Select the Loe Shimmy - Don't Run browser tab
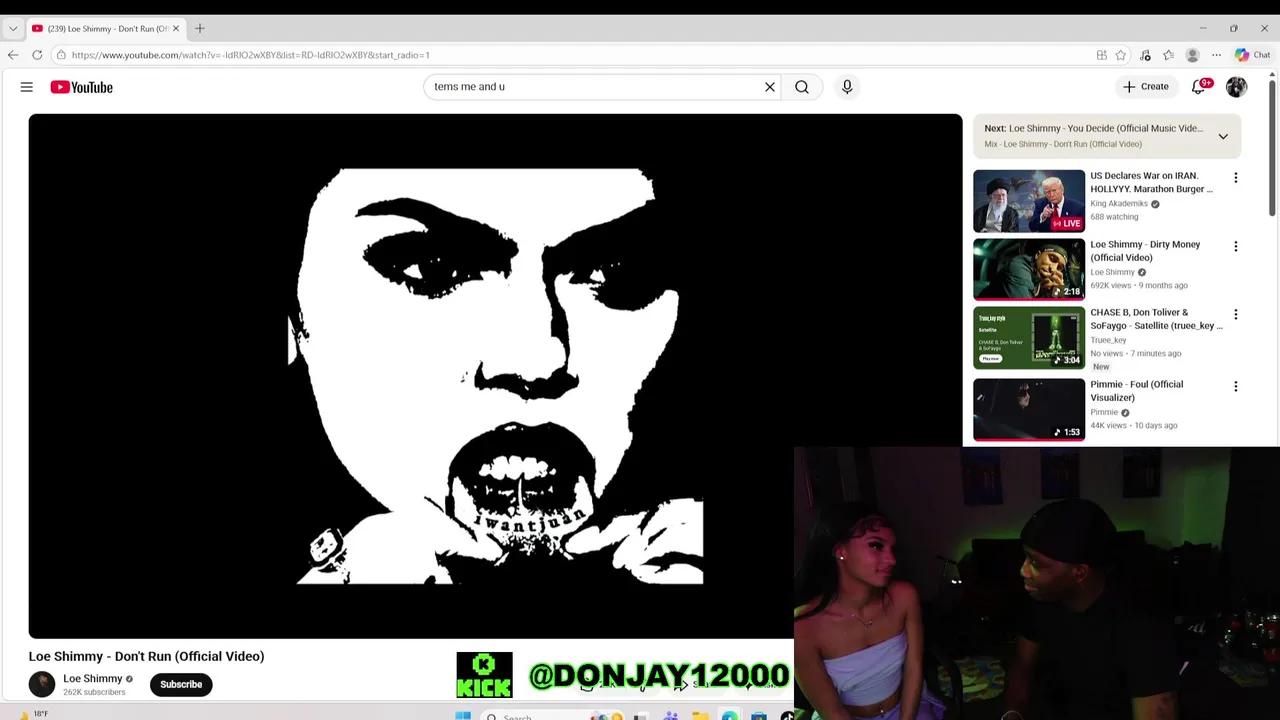The height and width of the screenshot is (720, 1280). (x=106, y=28)
